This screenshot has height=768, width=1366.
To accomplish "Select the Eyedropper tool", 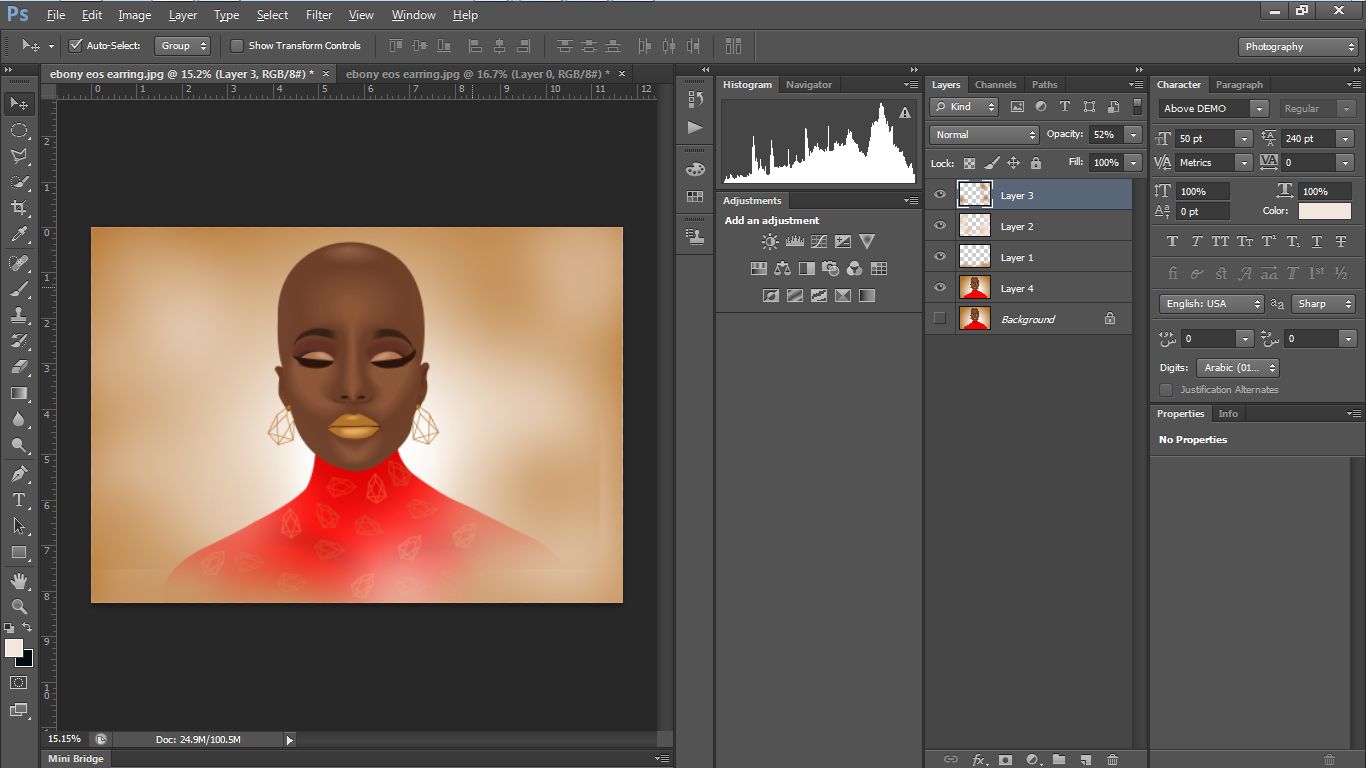I will click(19, 235).
